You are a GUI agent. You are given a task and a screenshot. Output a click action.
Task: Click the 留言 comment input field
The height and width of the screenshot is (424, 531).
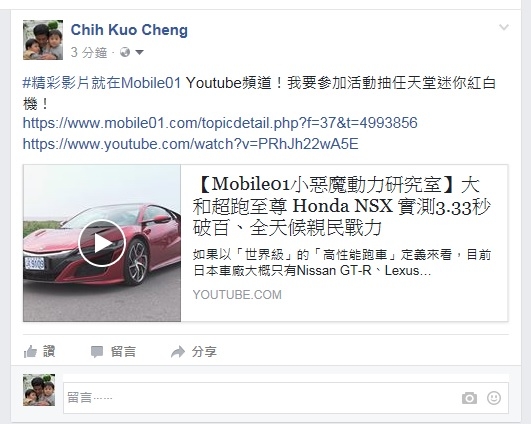click(x=286, y=398)
